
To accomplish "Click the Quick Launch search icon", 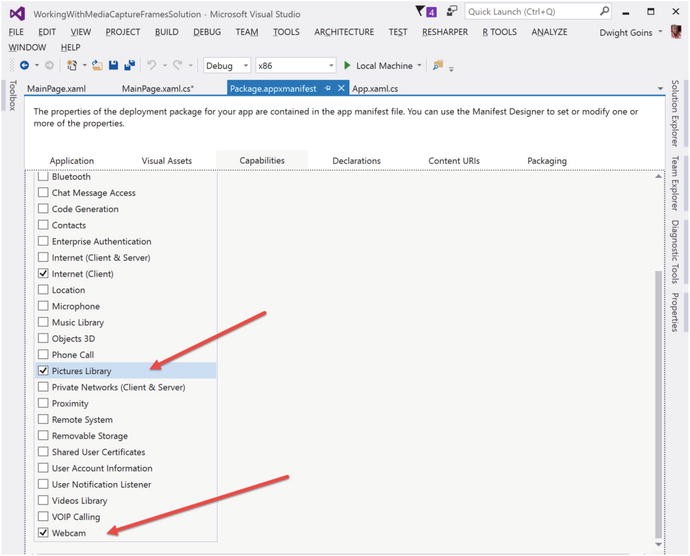I will [x=604, y=12].
